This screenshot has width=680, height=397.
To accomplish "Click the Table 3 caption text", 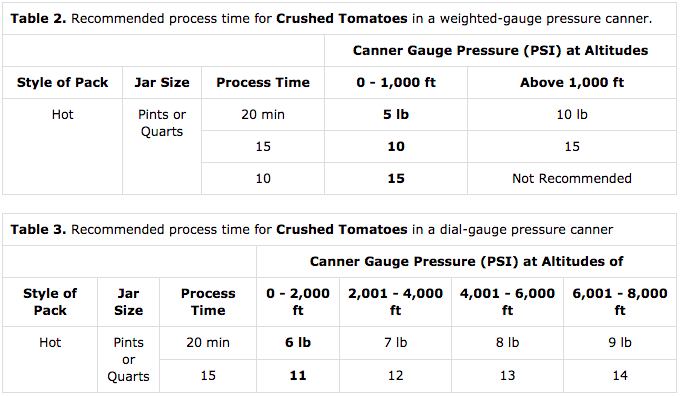I will [x=311, y=230].
